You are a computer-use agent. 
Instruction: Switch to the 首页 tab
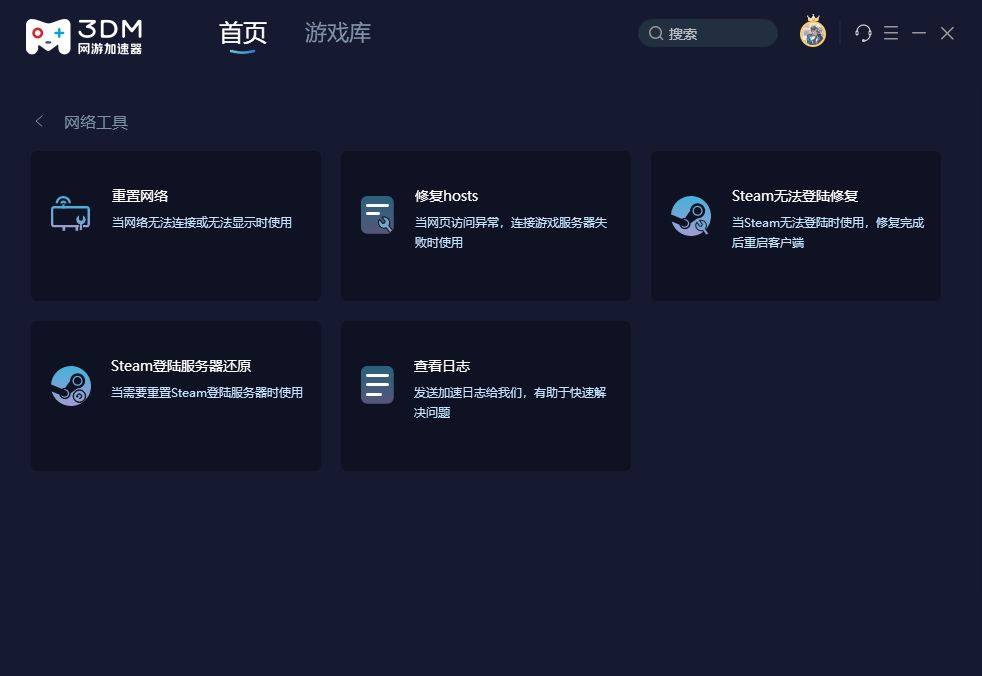click(x=243, y=33)
